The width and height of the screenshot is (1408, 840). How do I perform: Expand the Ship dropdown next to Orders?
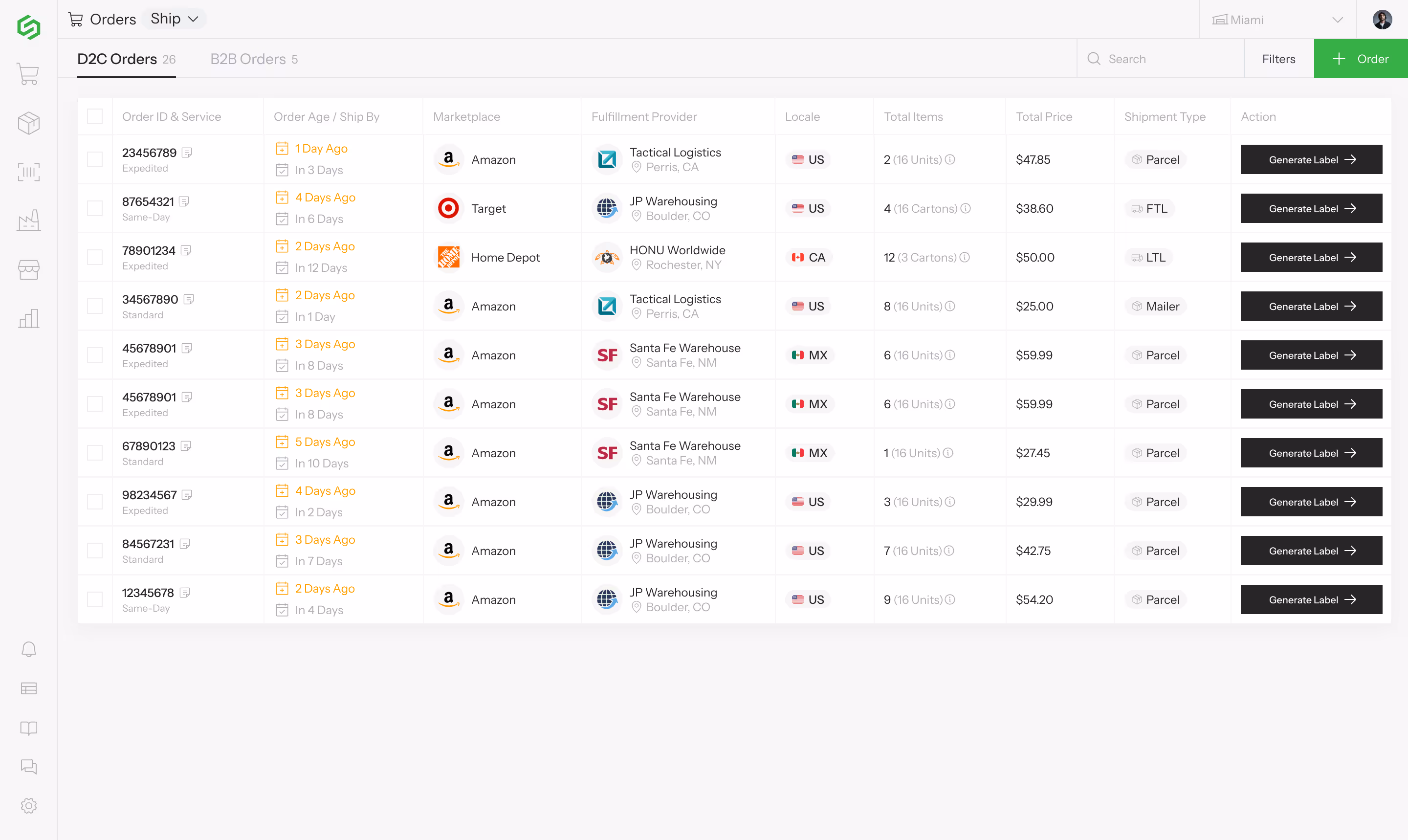click(175, 19)
